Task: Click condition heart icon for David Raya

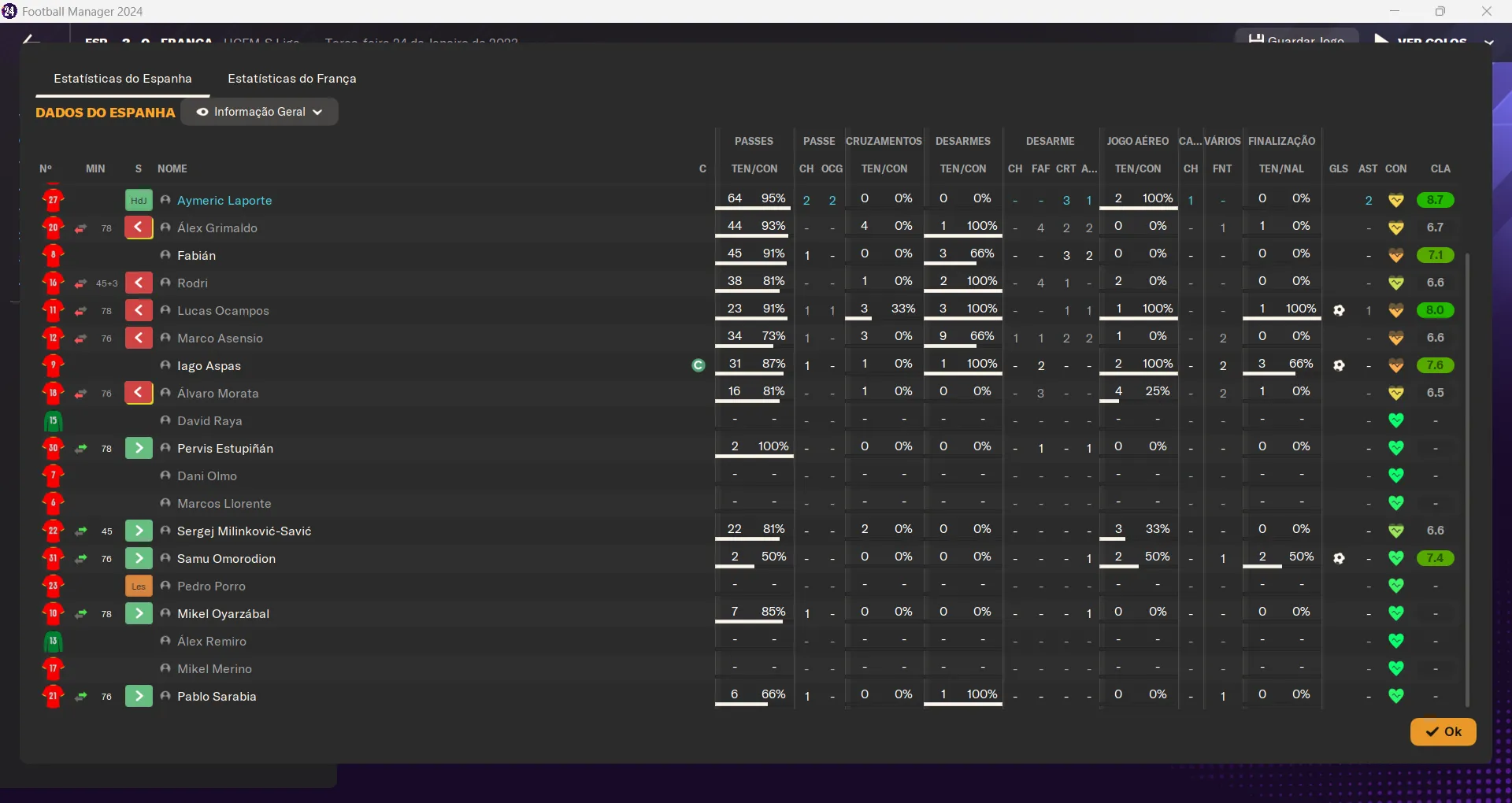Action: coord(1396,421)
